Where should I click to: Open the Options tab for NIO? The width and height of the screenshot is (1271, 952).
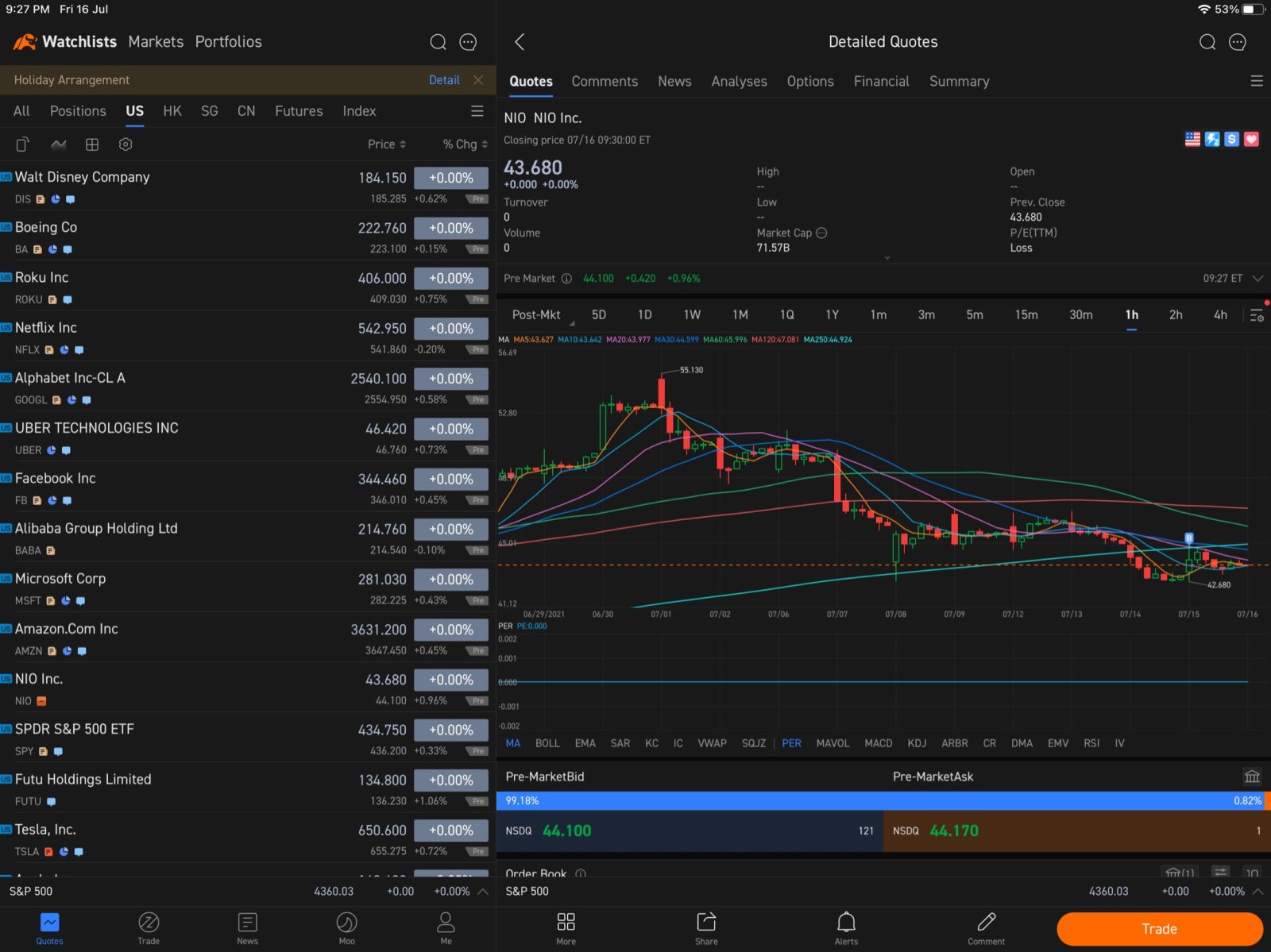(810, 81)
